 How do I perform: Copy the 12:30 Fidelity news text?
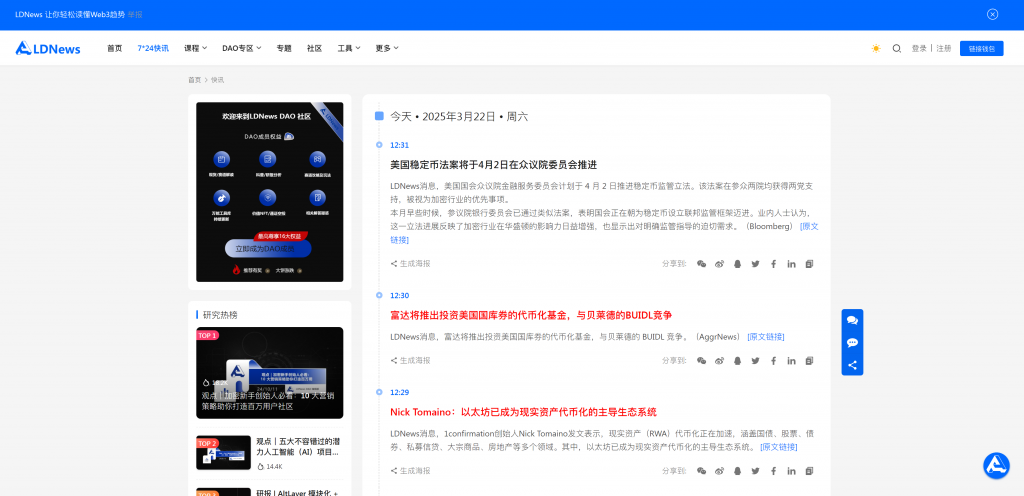point(810,360)
